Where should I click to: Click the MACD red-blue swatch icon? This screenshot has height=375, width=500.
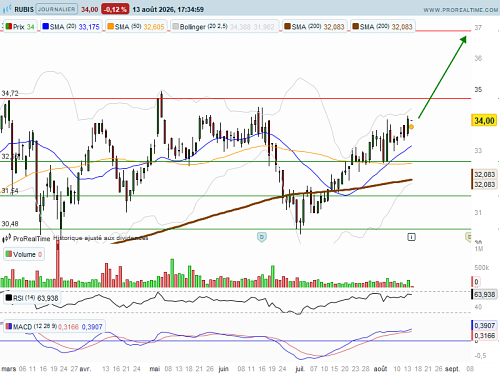pyautogui.click(x=9, y=326)
